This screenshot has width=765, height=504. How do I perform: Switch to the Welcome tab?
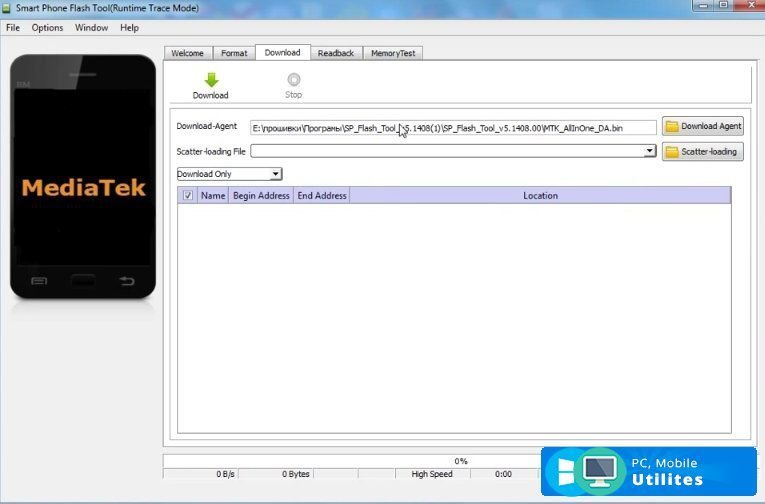tap(188, 53)
